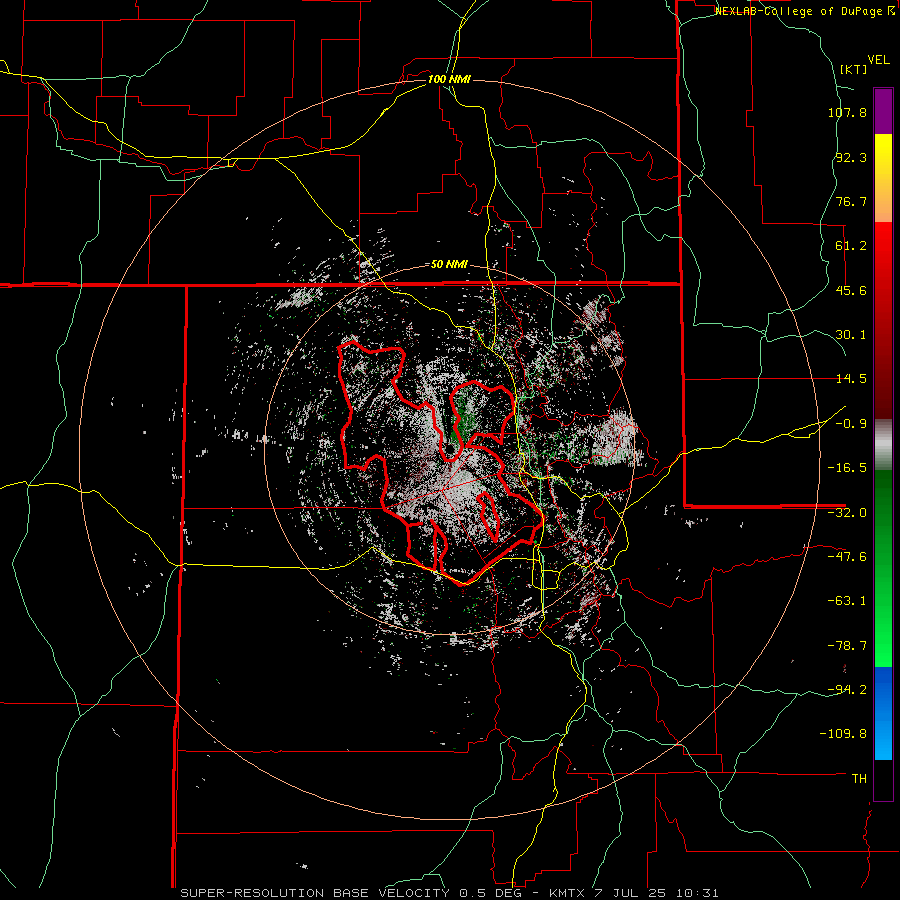
Task: Select the -16.5 velocity scale value
Action: (847, 468)
